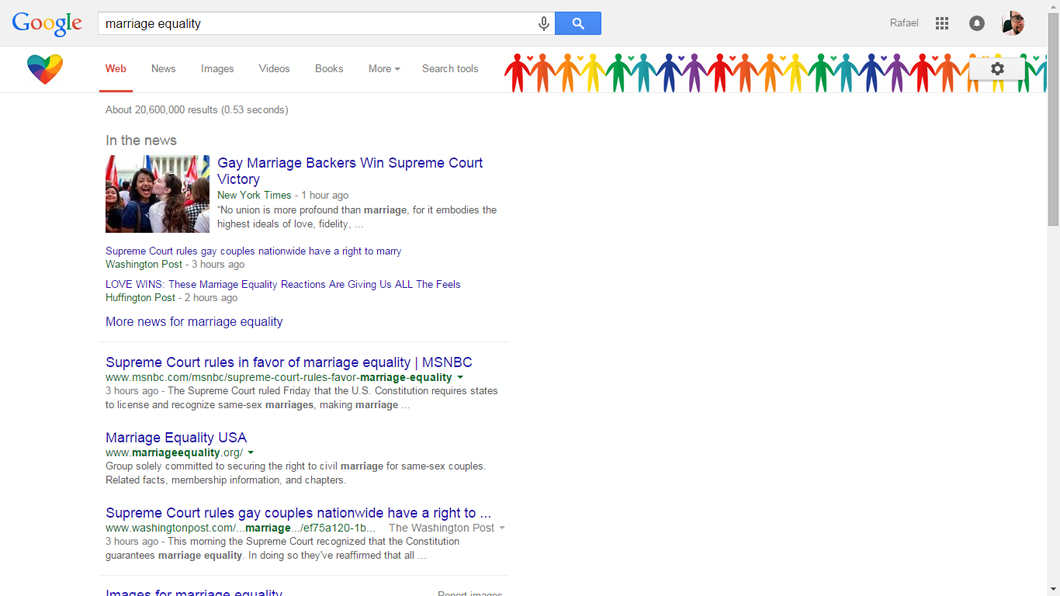Open the Videos search section
This screenshot has width=1060, height=596.
click(274, 69)
